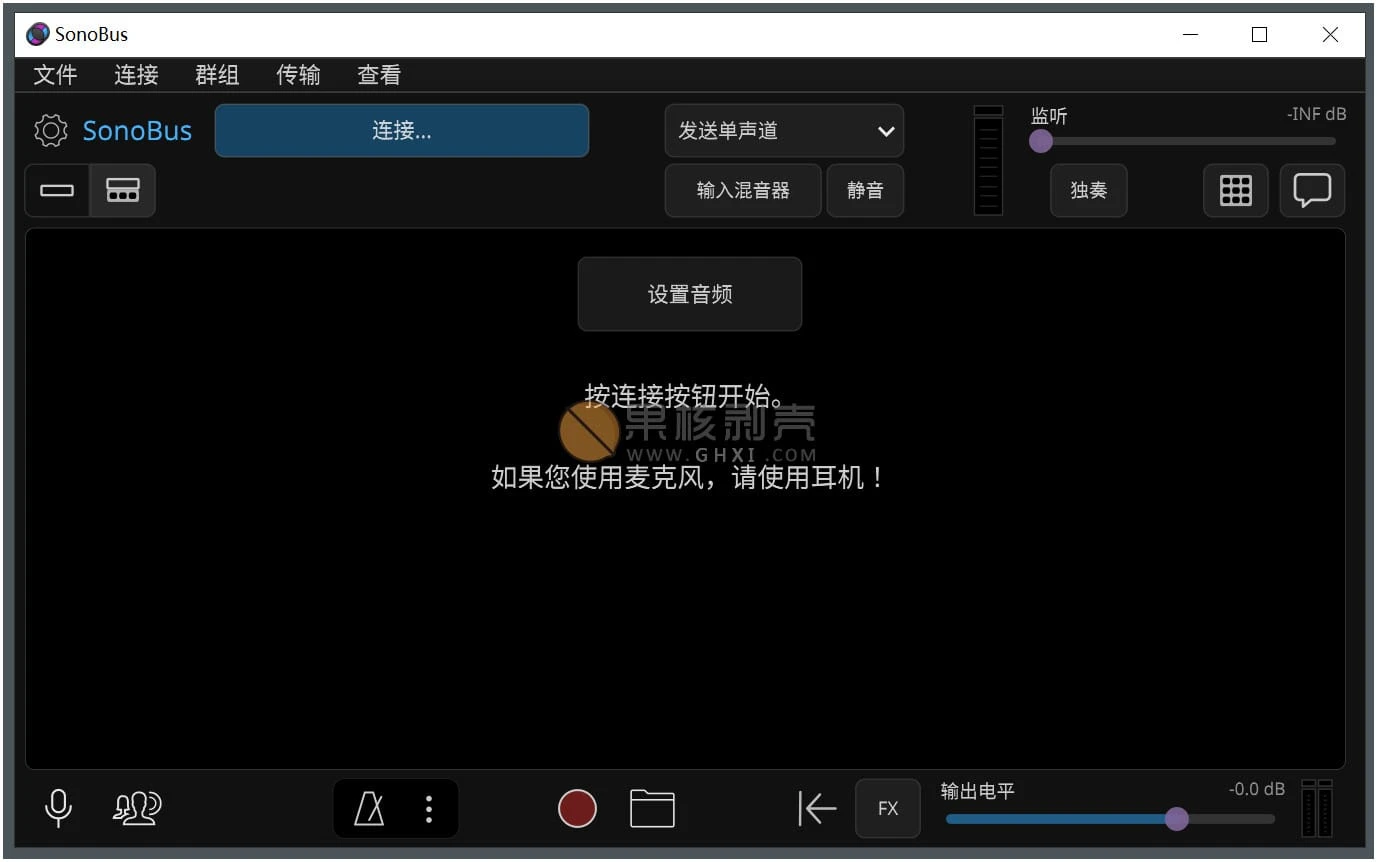Image resolution: width=1377 pixels, height=862 pixels.
Task: Toggle the 独奏 solo button
Action: 1089,191
